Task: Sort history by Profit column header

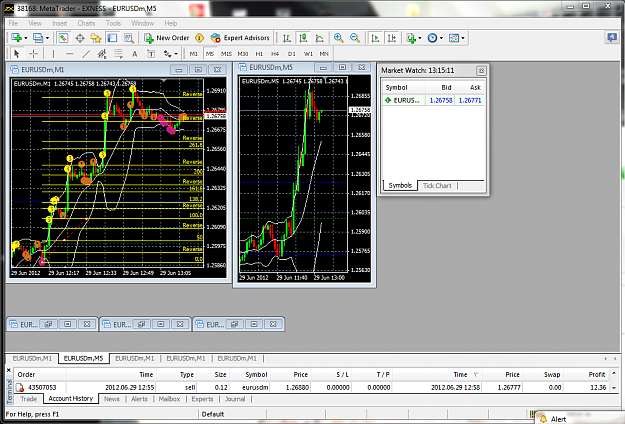Action: (586, 375)
